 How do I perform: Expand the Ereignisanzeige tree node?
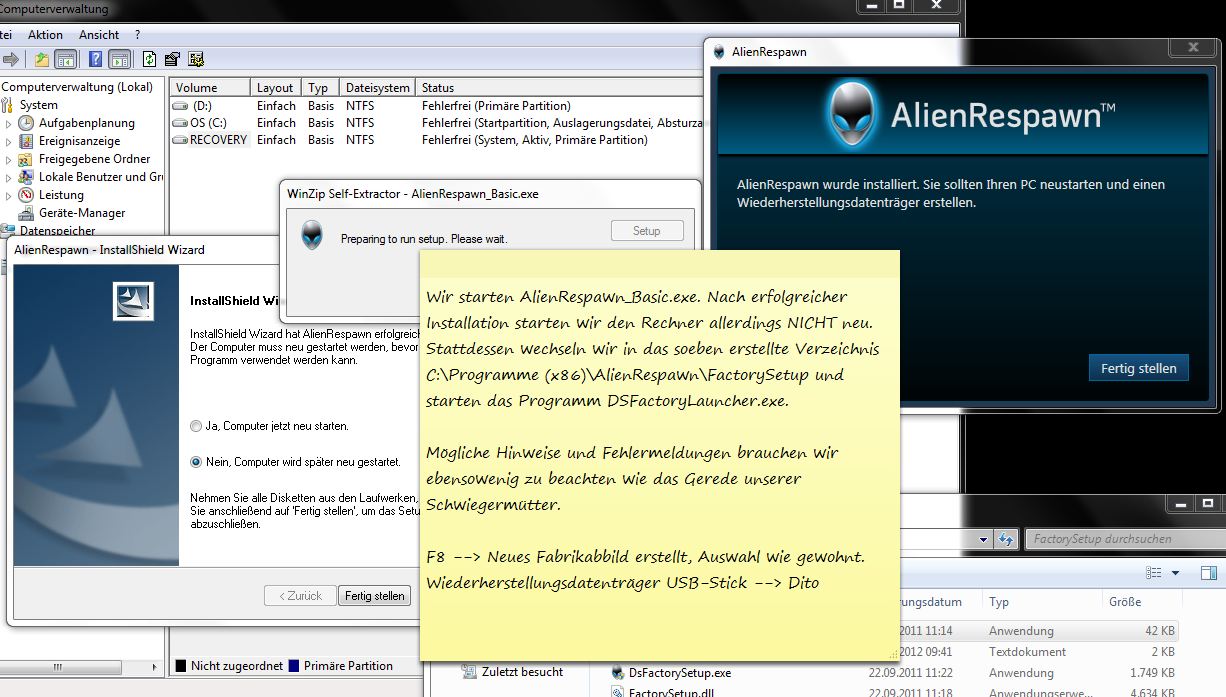[x=9, y=141]
